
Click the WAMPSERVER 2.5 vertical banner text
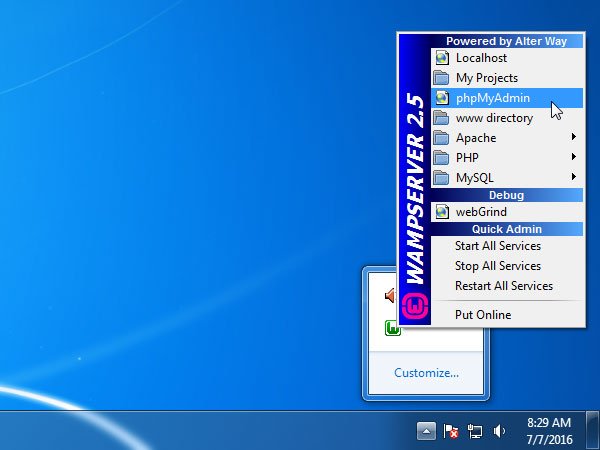coord(415,189)
